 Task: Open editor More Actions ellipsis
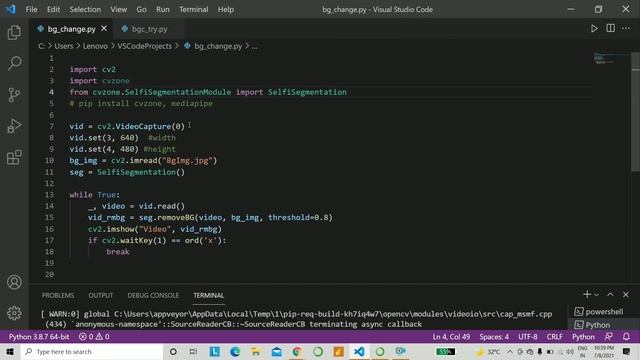click(x=626, y=29)
